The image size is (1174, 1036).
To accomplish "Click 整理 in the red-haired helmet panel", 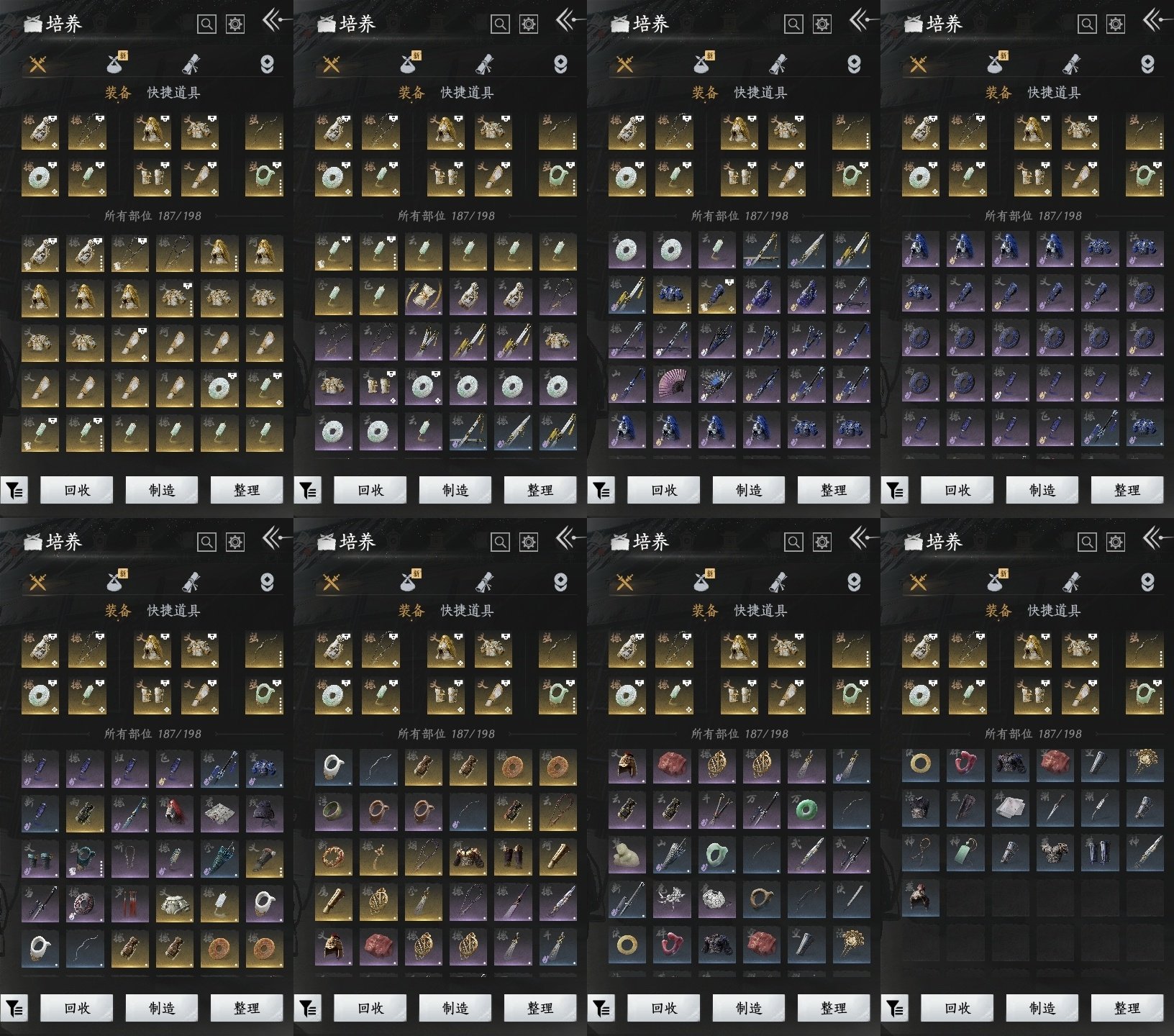I will 247,1008.
